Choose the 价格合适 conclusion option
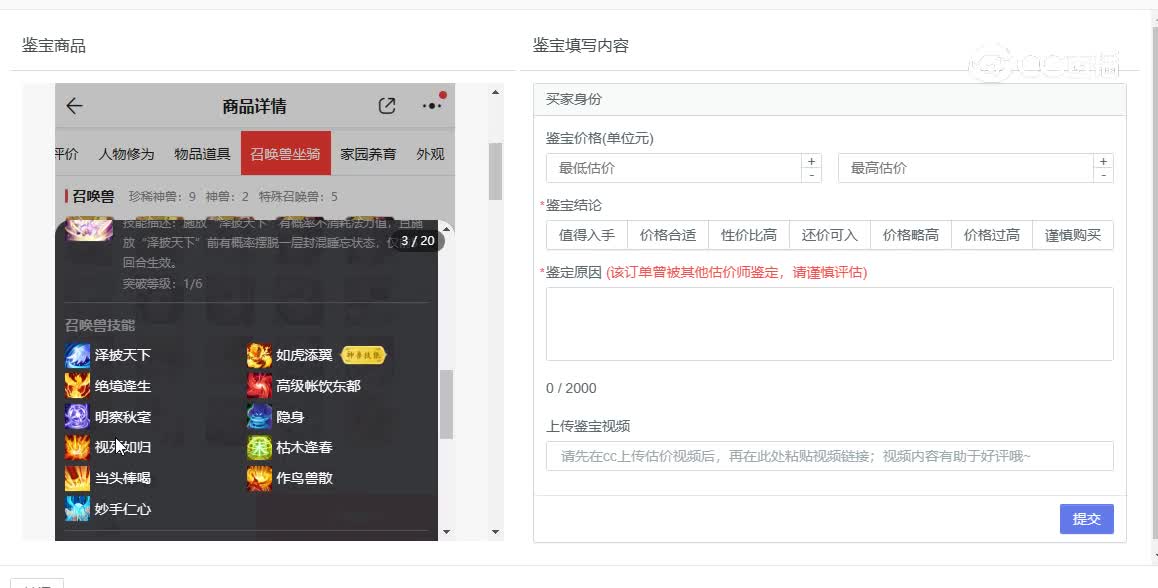 tap(668, 235)
